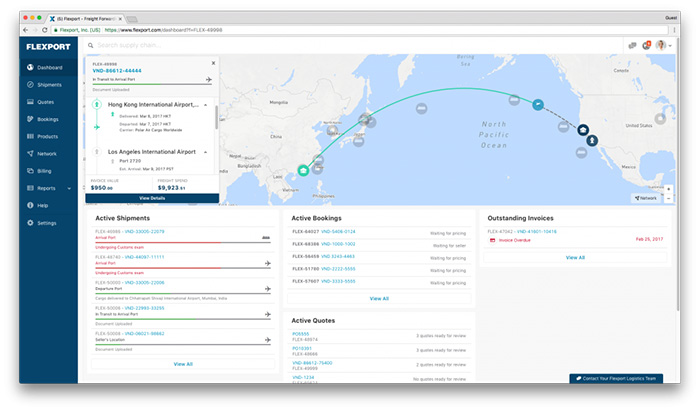
Task: Click the blue airplane marker on route
Action: tap(538, 105)
